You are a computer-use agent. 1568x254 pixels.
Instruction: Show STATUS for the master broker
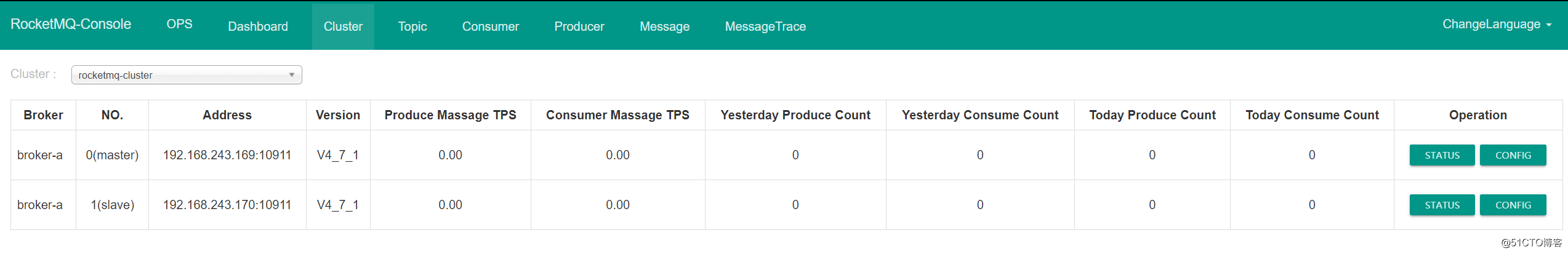point(1442,155)
